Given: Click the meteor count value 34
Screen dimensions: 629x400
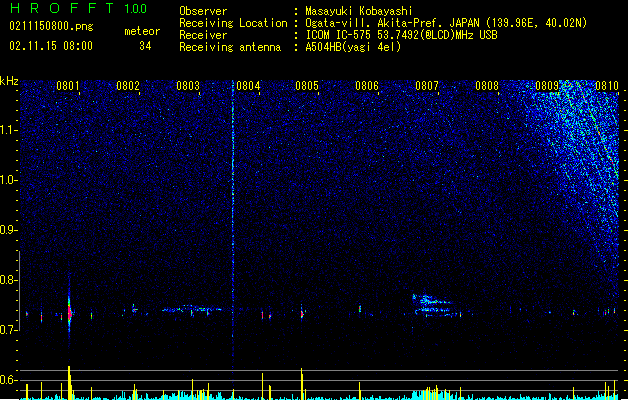Looking at the screenshot, I should (145, 46).
